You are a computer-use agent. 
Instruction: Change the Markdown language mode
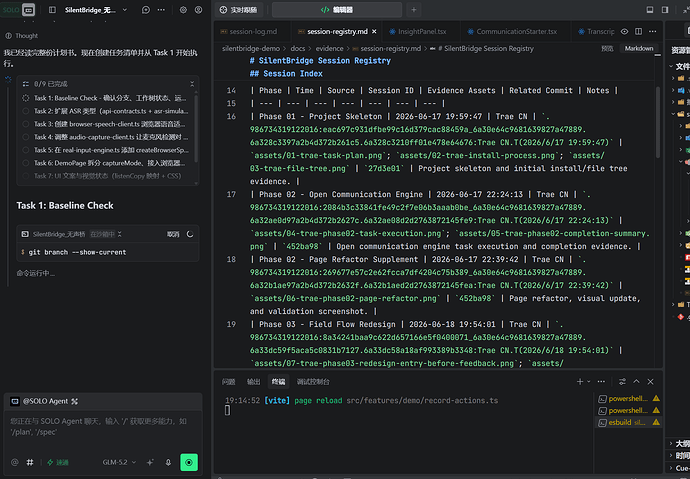pos(639,48)
